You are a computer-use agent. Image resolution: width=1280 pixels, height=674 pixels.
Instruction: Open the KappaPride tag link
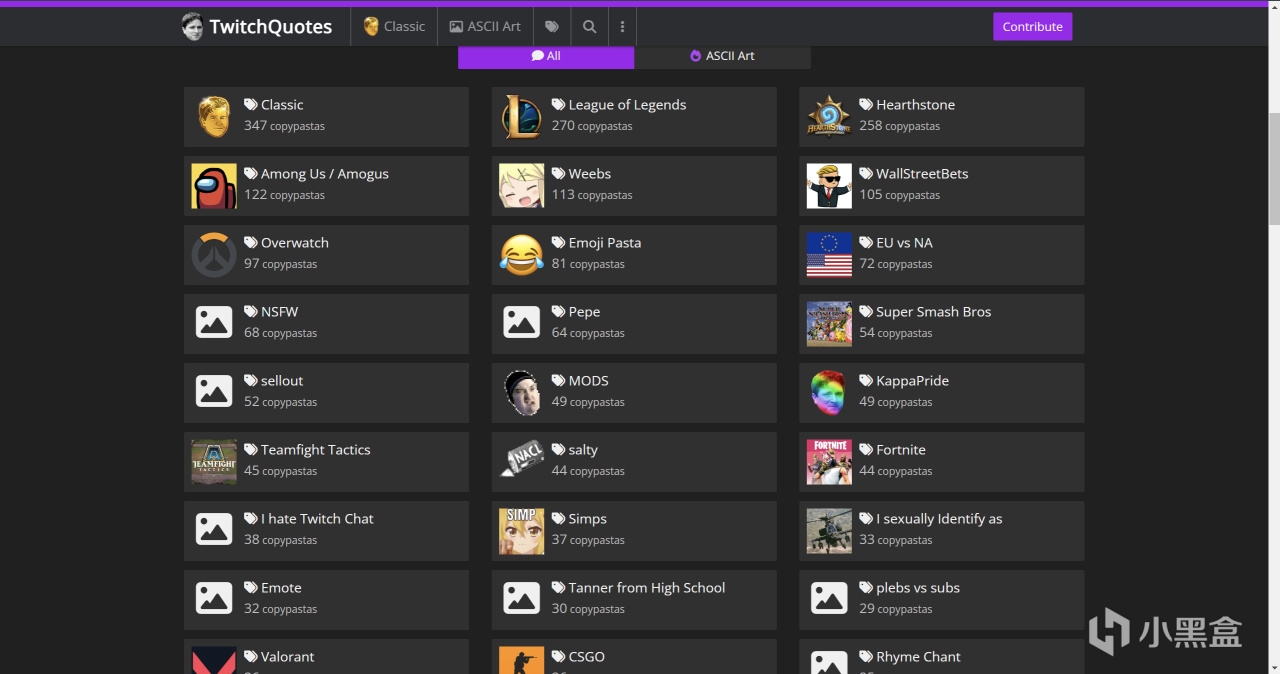(904, 381)
